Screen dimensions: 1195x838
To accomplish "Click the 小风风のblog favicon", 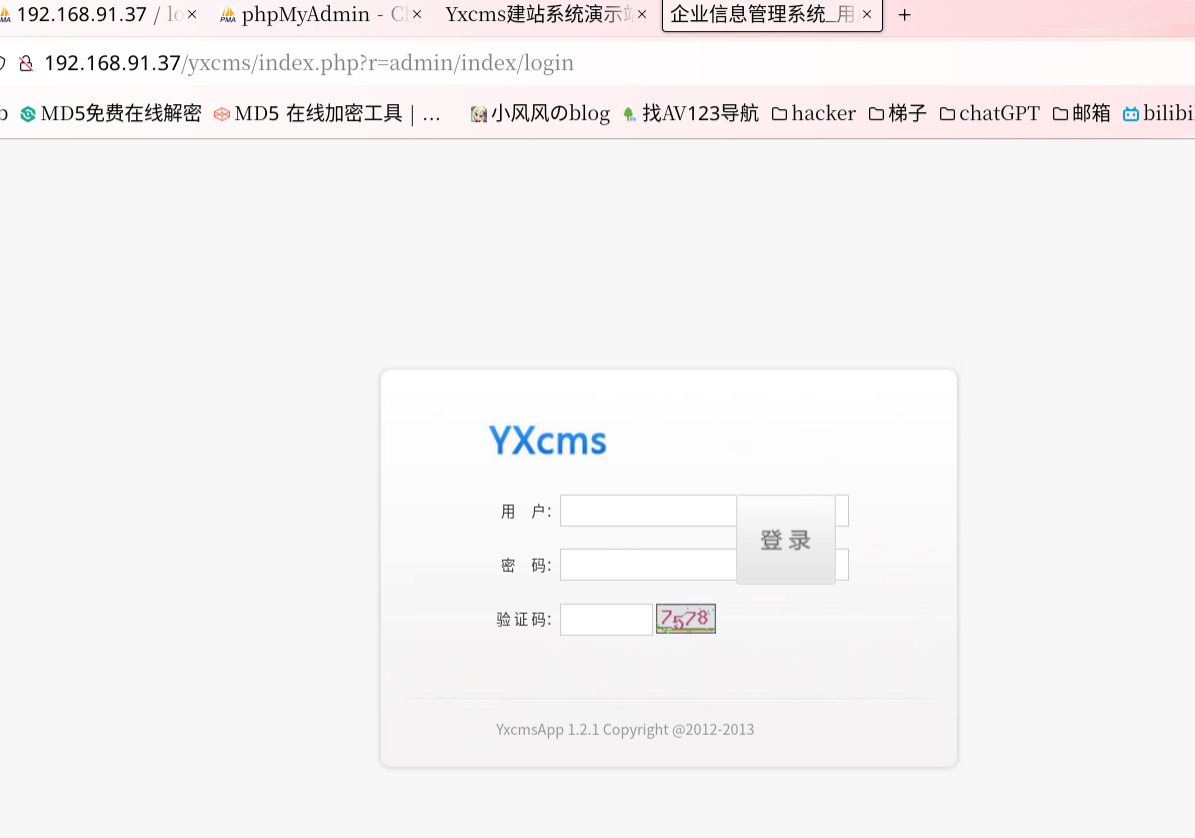I will pyautogui.click(x=479, y=114).
